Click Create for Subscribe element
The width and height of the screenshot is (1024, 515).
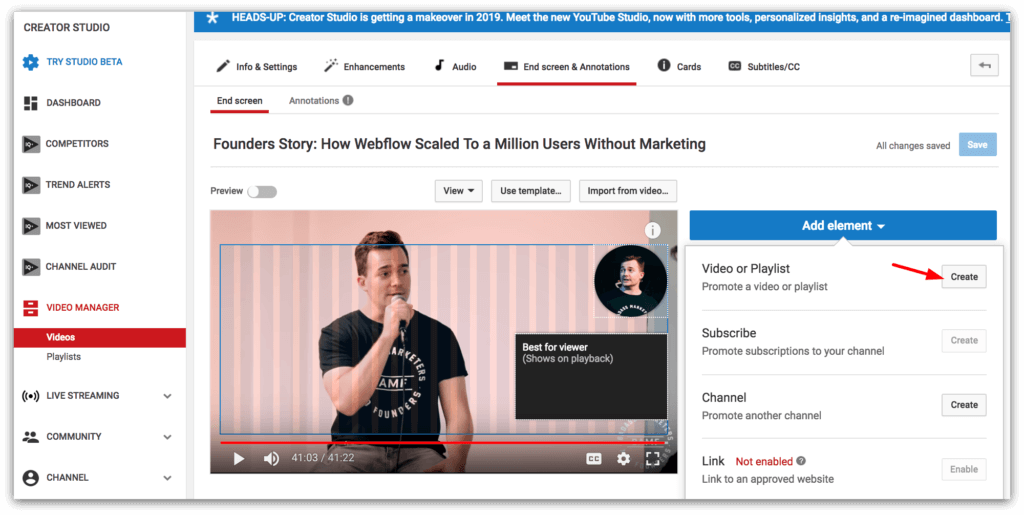click(964, 341)
